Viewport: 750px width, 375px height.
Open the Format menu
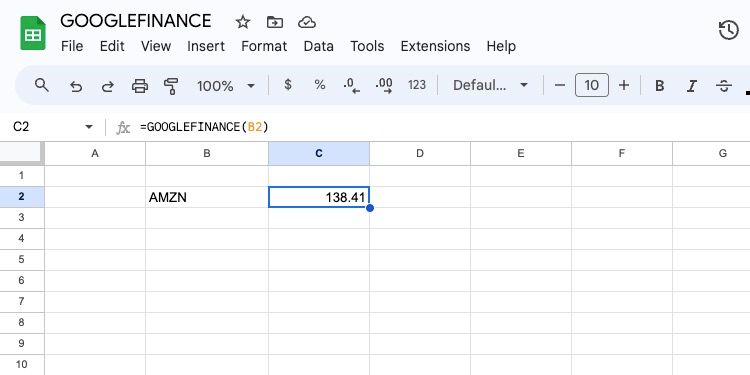point(264,46)
